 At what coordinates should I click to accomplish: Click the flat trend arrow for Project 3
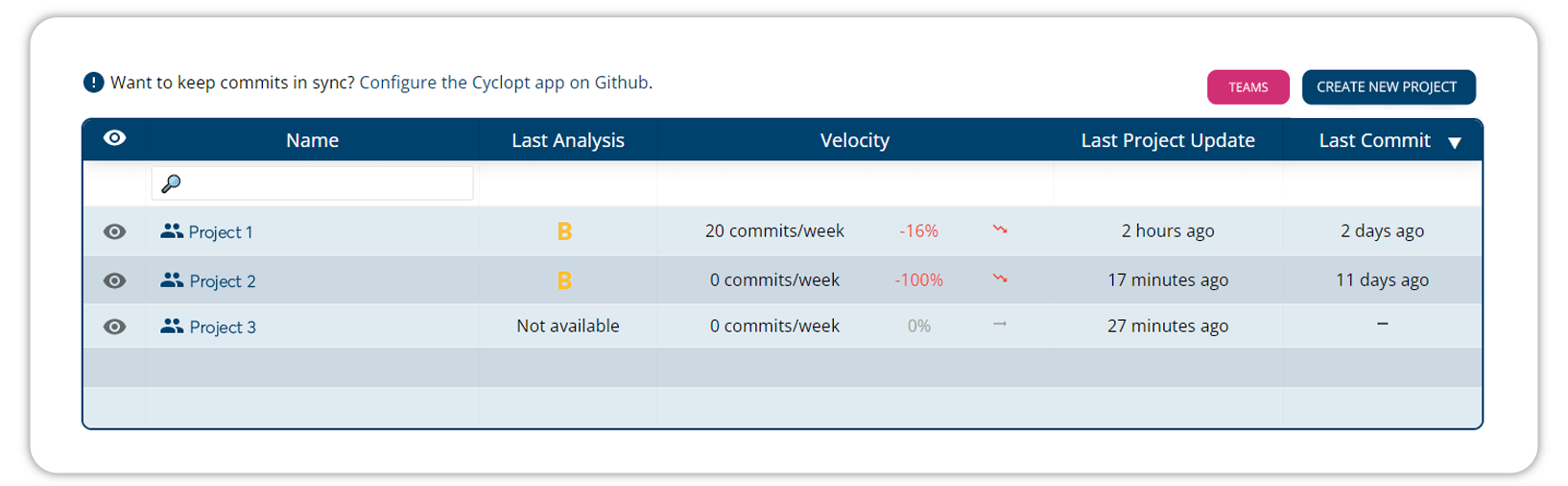pyautogui.click(x=1000, y=325)
